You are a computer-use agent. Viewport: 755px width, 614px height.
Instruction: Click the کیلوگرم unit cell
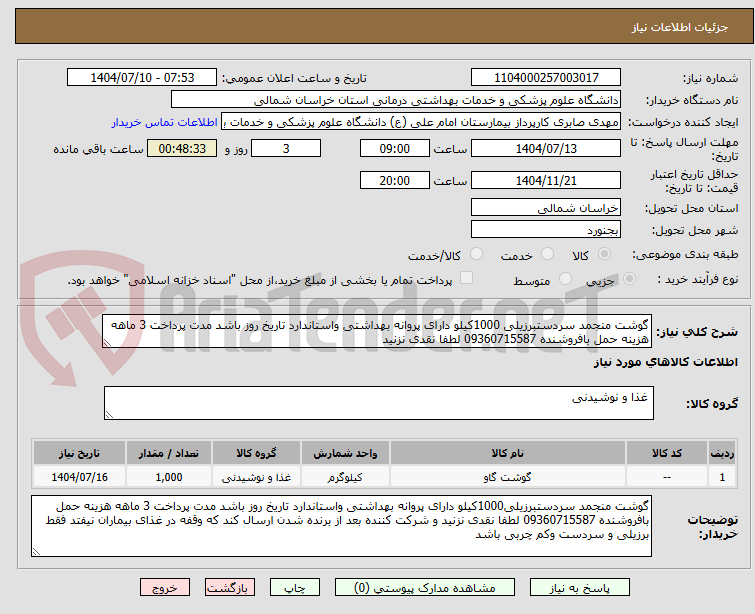[345, 477]
